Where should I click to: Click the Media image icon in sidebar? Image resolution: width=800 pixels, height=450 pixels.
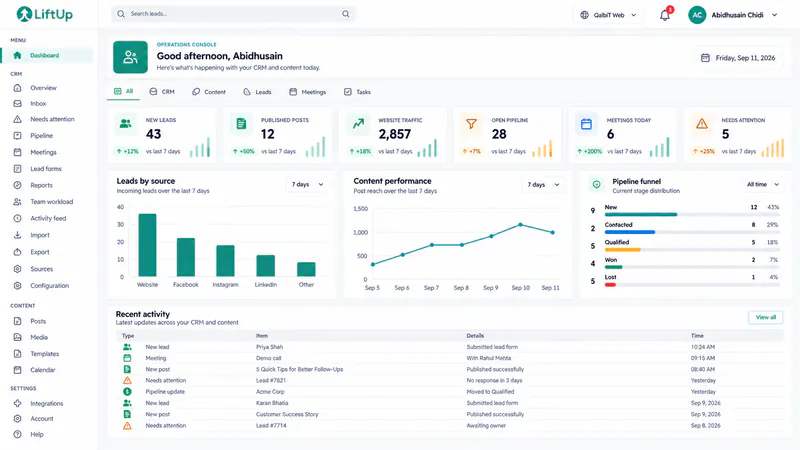point(17,337)
